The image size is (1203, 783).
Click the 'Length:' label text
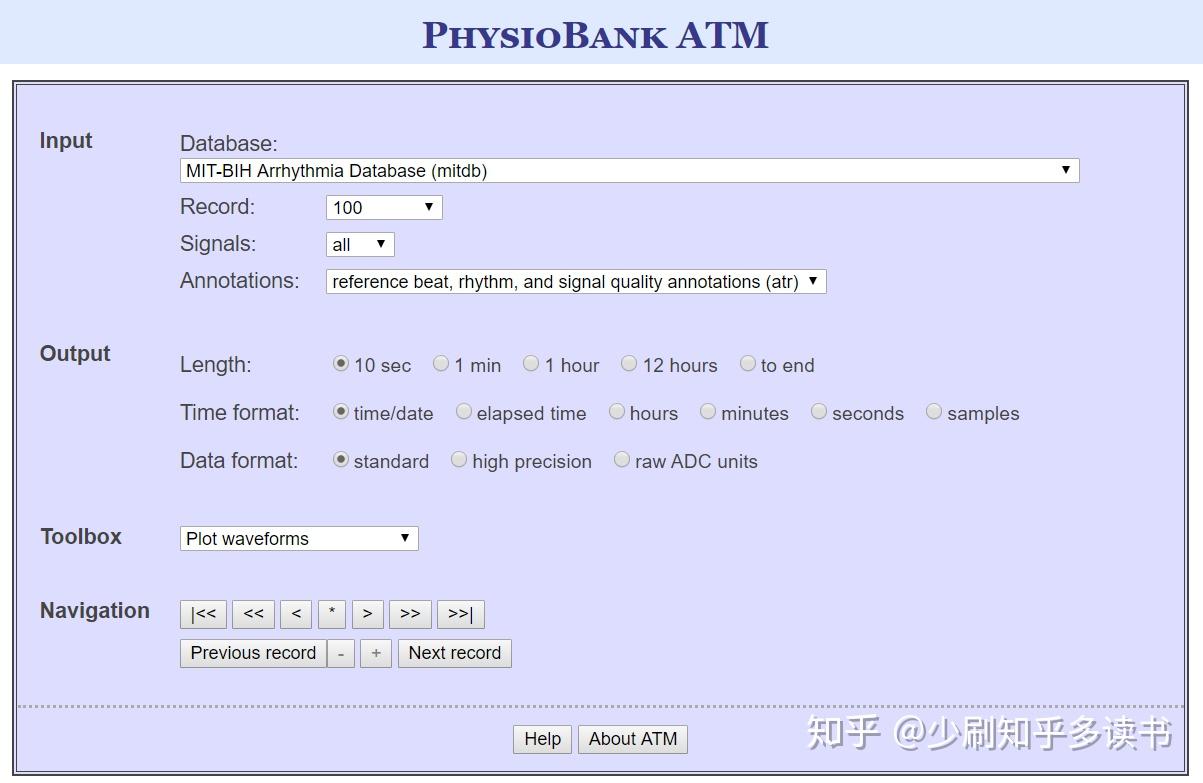pos(216,365)
